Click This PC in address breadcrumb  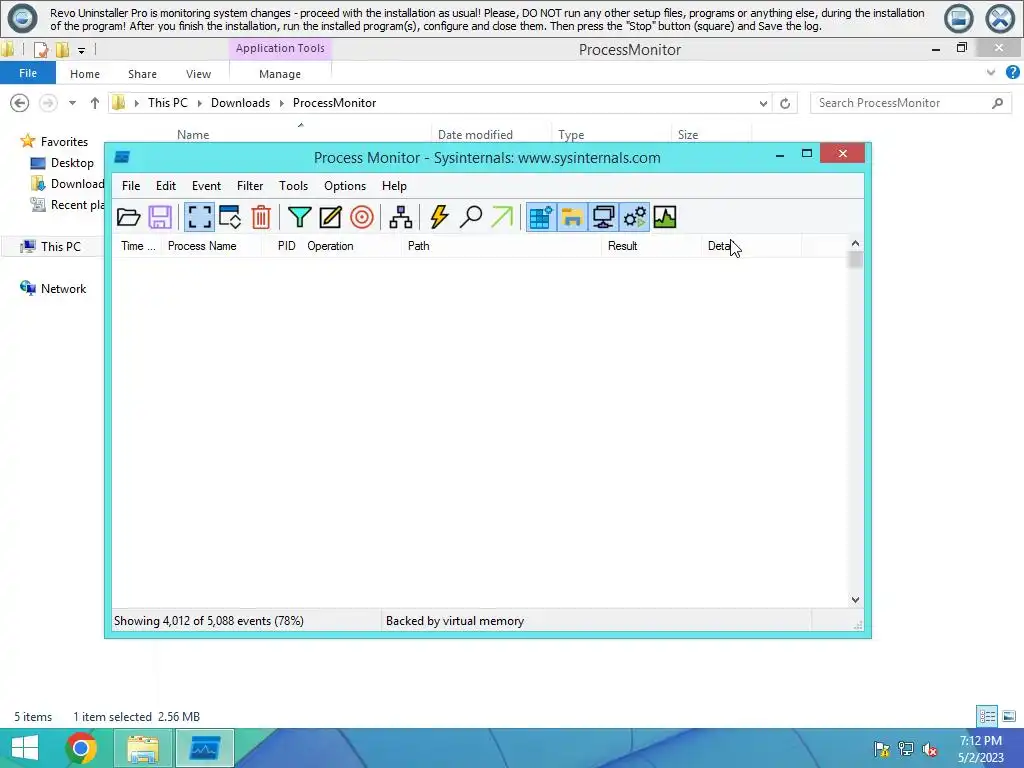168,103
